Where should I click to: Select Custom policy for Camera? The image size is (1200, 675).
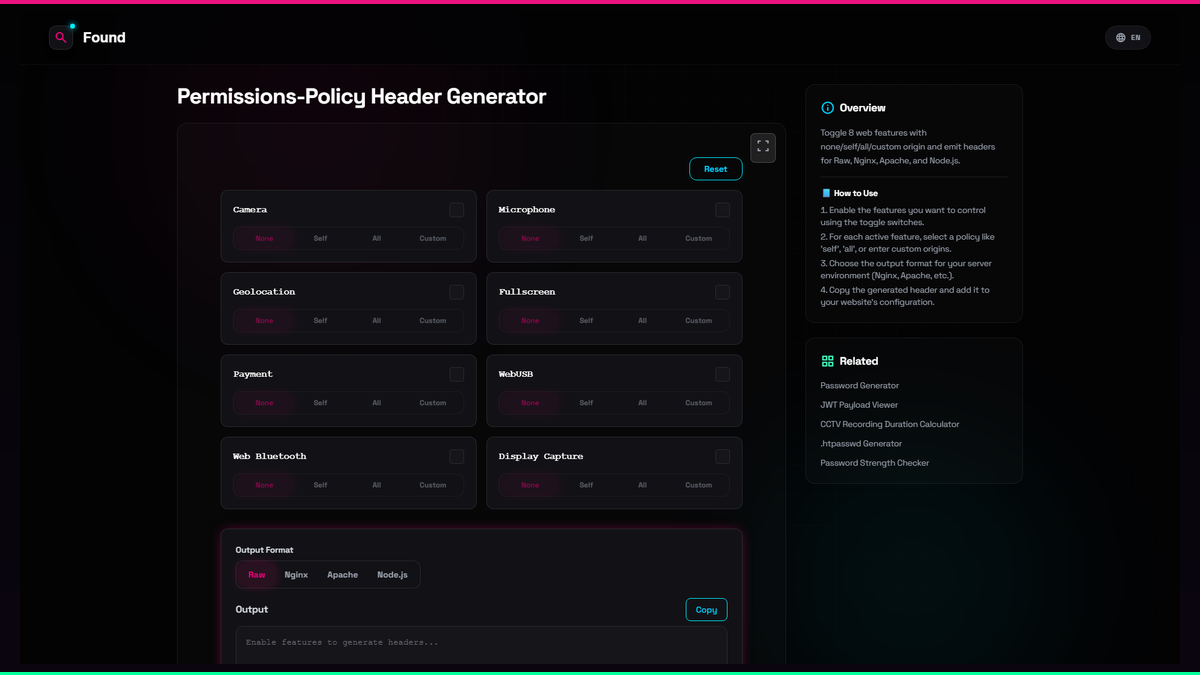coord(433,238)
